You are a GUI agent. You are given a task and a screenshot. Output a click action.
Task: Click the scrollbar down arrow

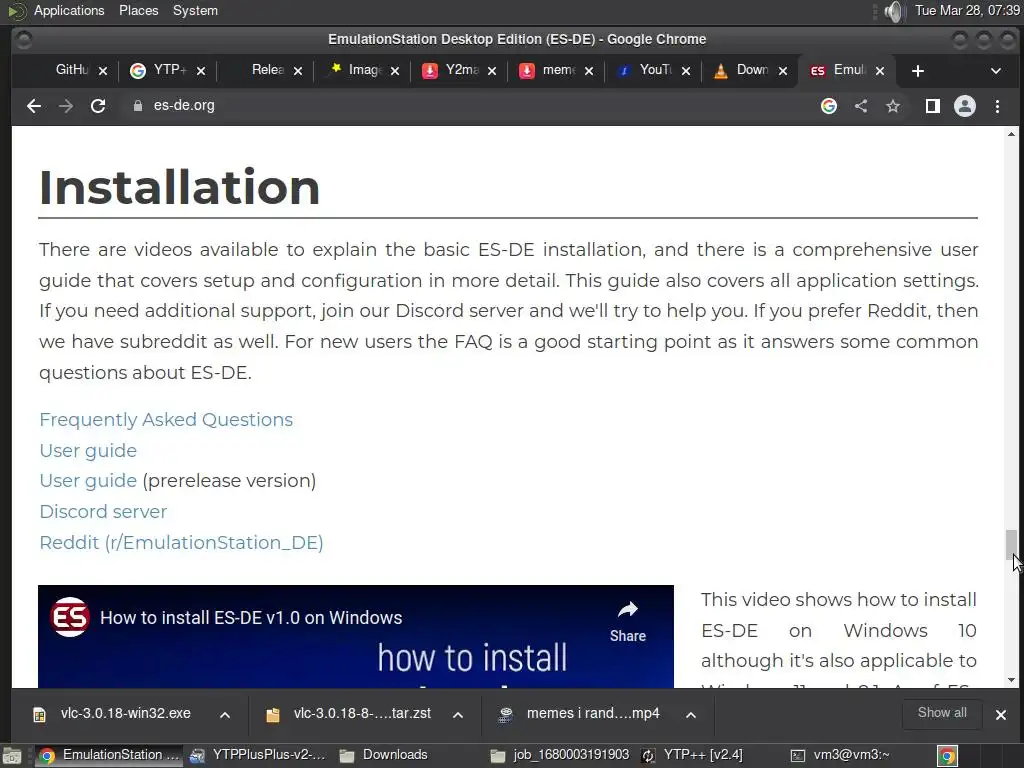[x=1011, y=680]
